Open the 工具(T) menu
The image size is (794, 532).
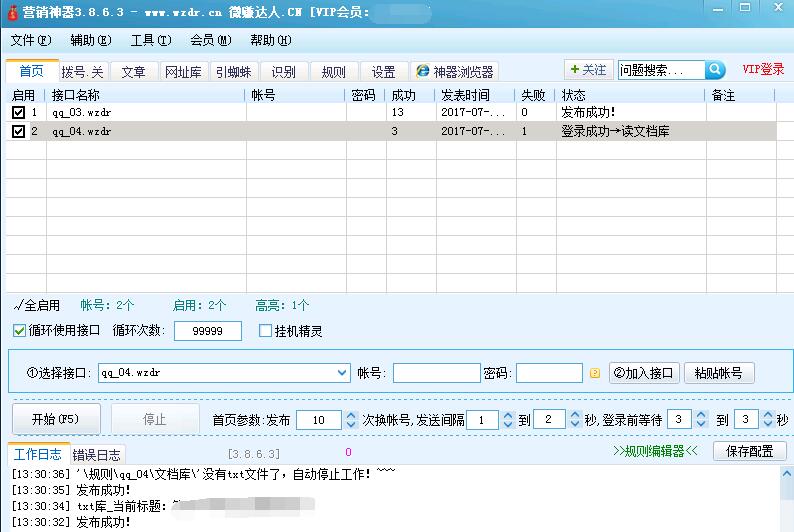pyautogui.click(x=150, y=41)
